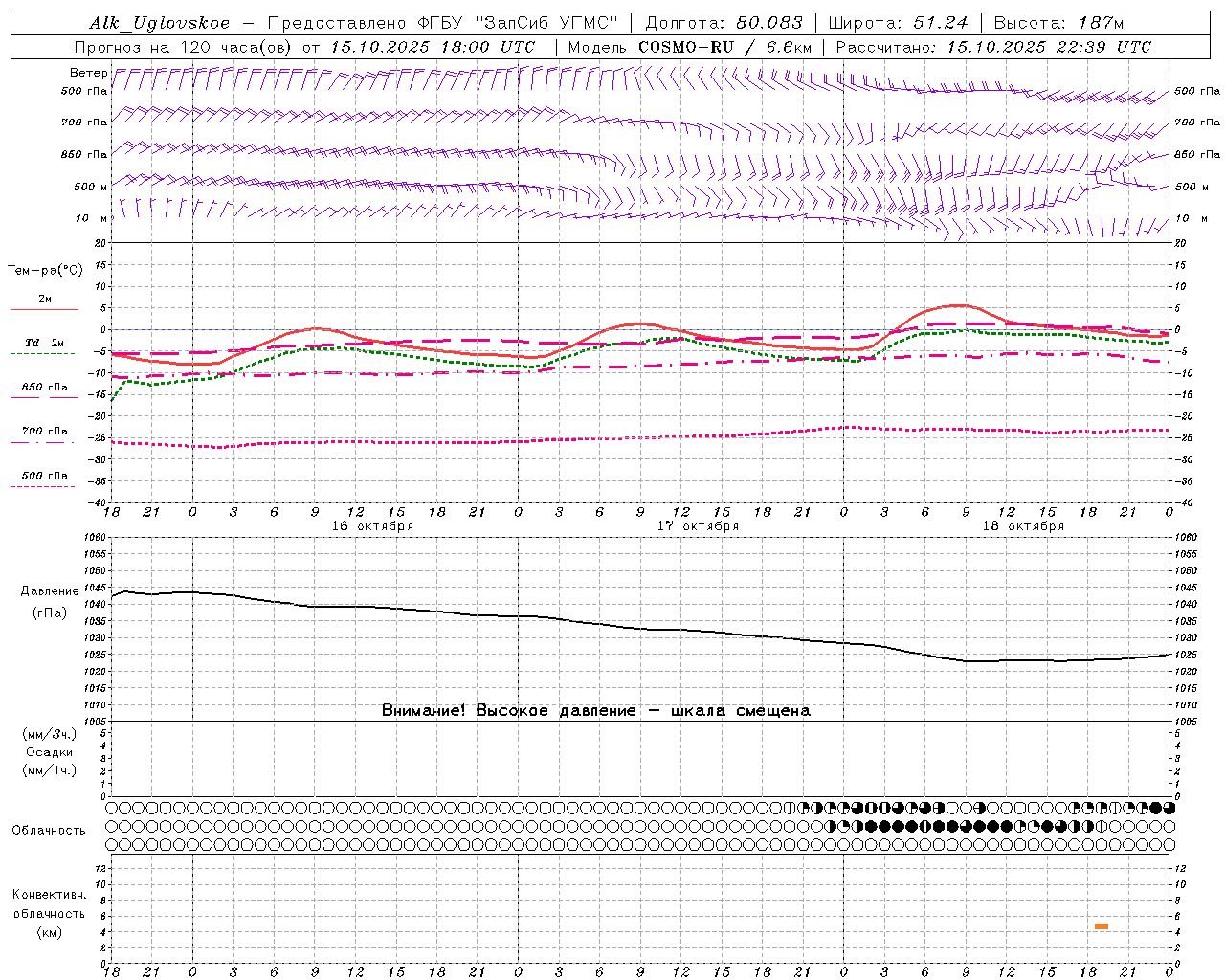Viewport: 1225px width, 980px height.
Task: Click the 'Модель COSMO-RU / 6.6км' text
Action: 689,47
